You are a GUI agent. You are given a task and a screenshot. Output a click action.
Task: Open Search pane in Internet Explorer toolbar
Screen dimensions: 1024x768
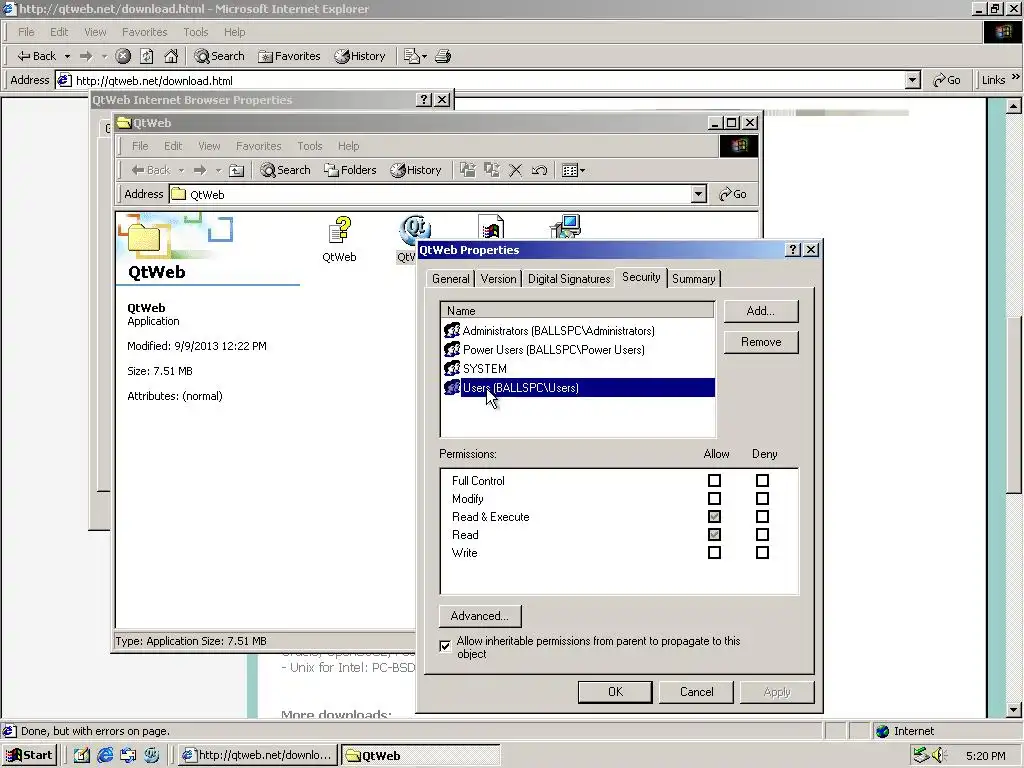point(219,56)
